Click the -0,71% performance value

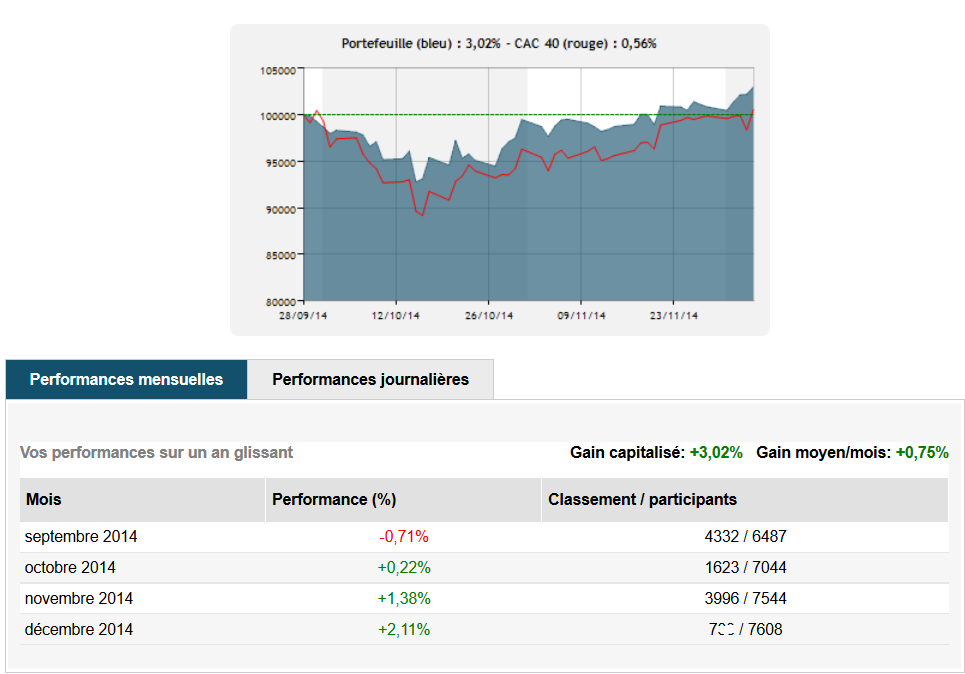pos(404,537)
